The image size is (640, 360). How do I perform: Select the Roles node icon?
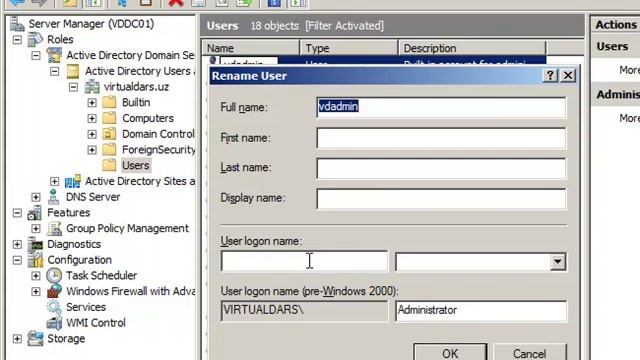coord(35,40)
